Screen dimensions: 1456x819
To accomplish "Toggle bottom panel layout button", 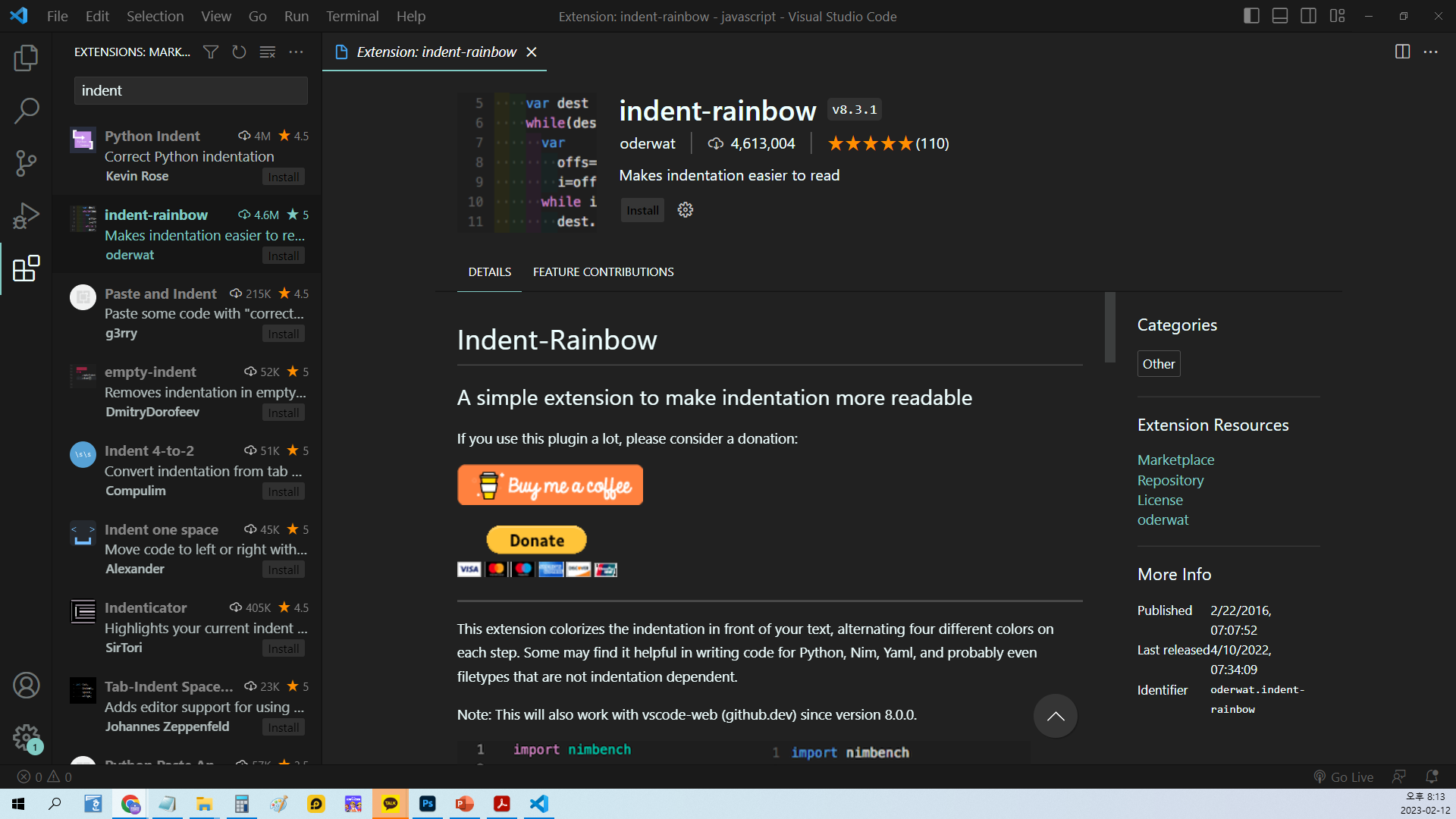I will [x=1280, y=16].
